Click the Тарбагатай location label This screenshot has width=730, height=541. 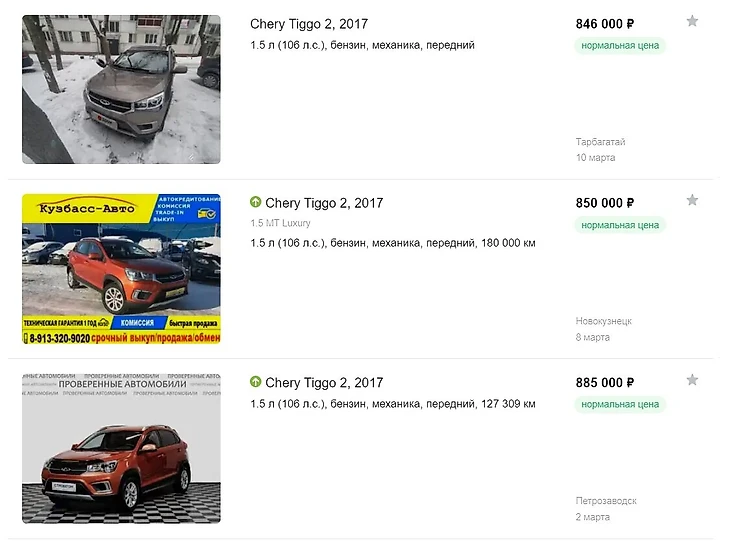tap(600, 142)
